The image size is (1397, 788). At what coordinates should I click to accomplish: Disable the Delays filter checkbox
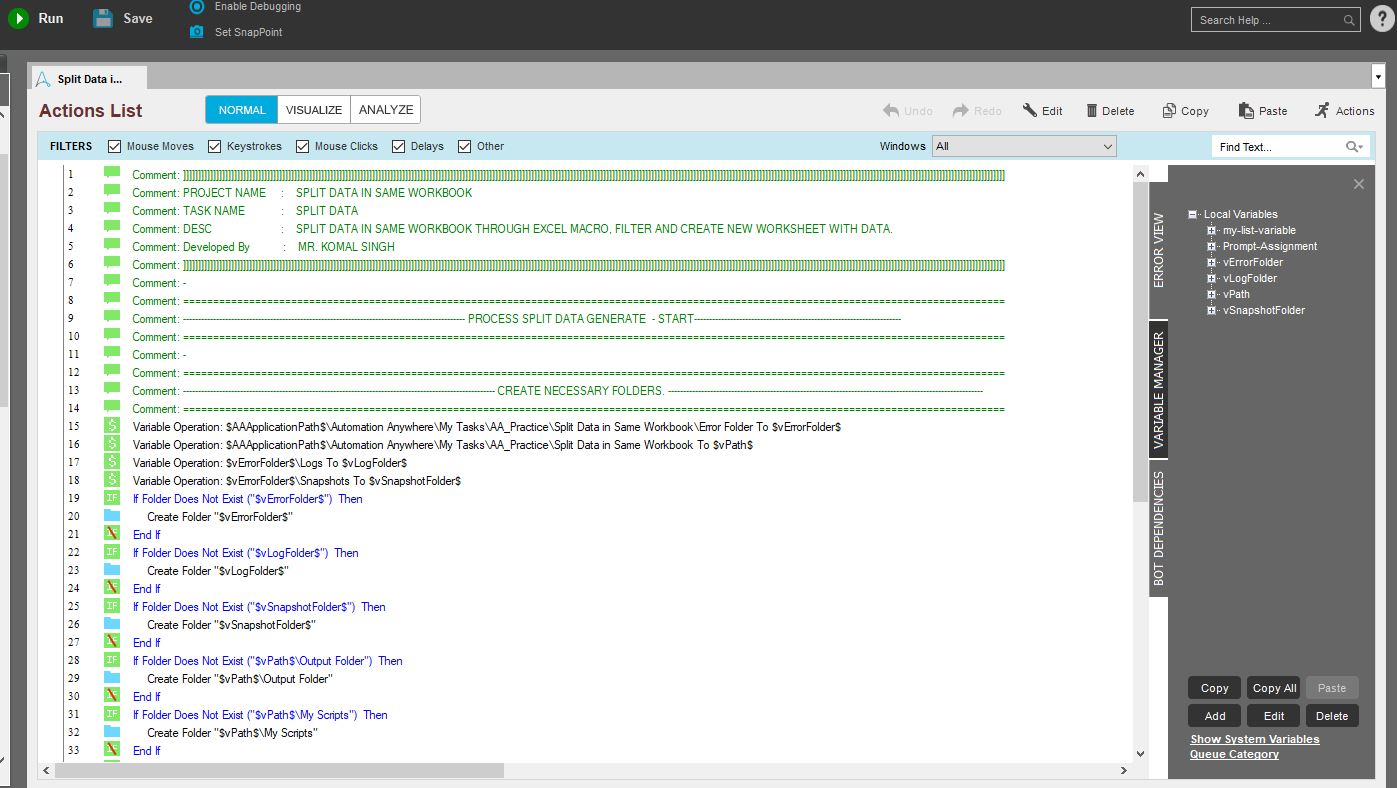pos(399,147)
